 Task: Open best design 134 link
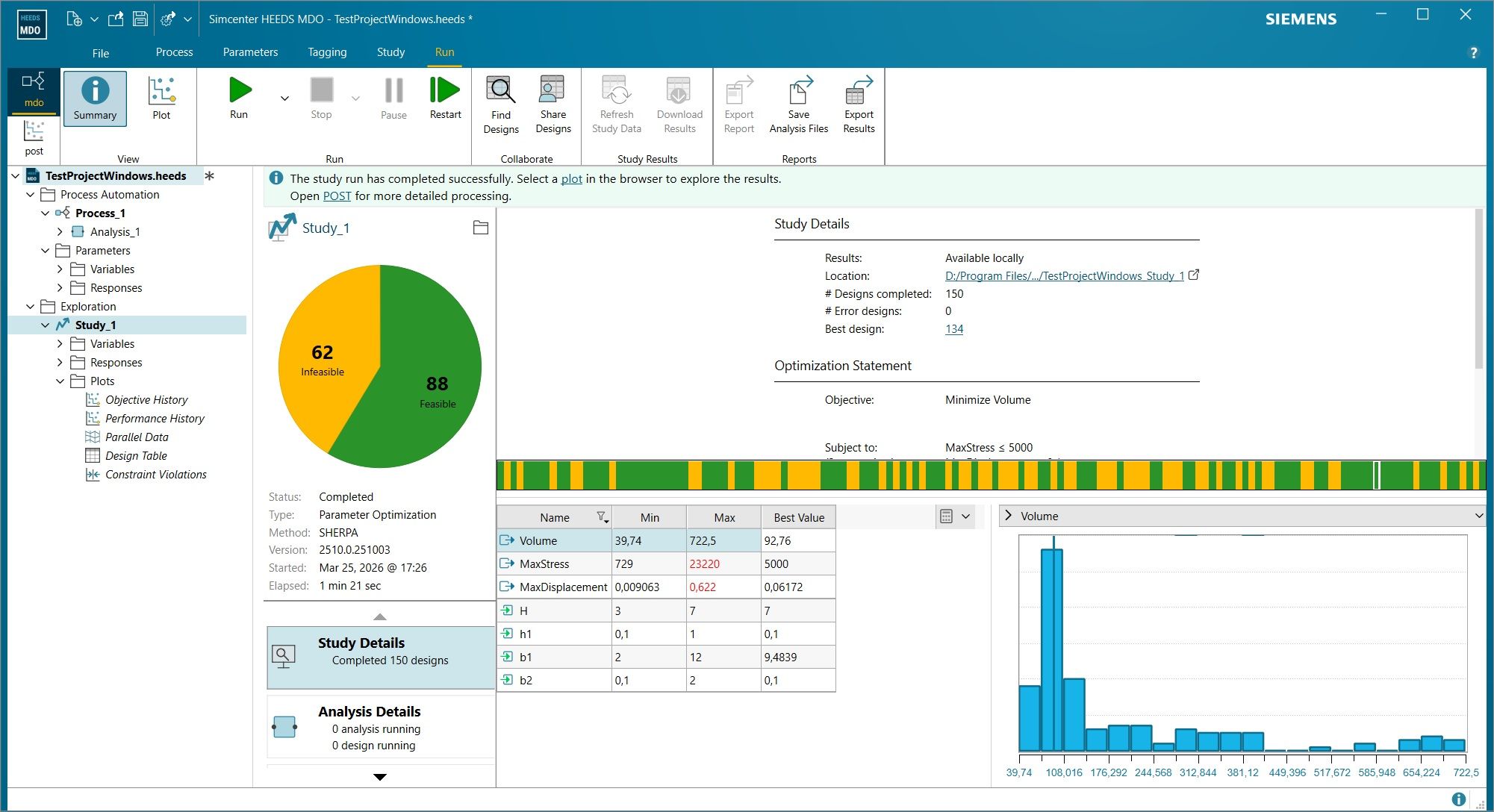[954, 329]
